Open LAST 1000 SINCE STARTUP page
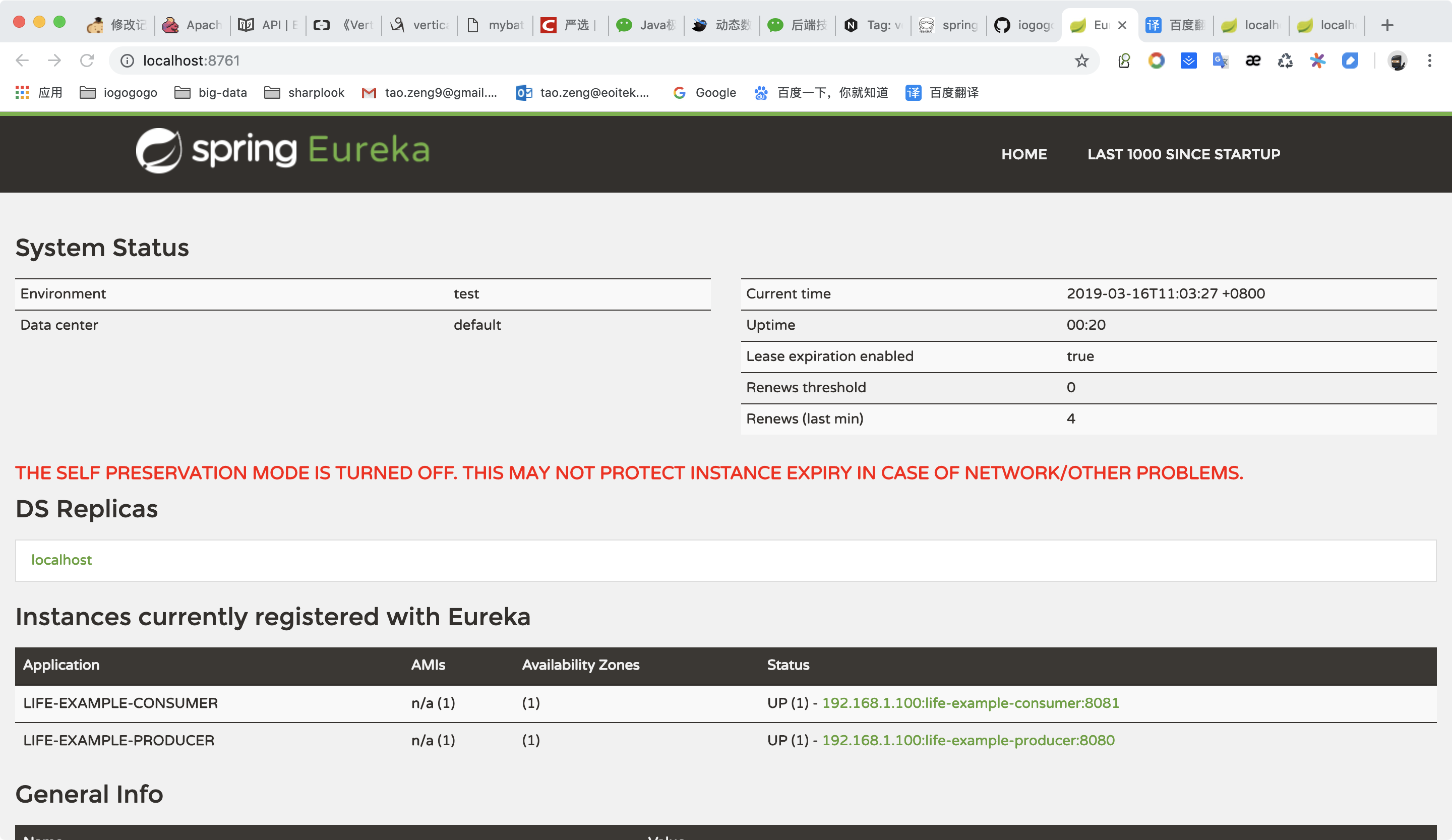 pos(1183,154)
